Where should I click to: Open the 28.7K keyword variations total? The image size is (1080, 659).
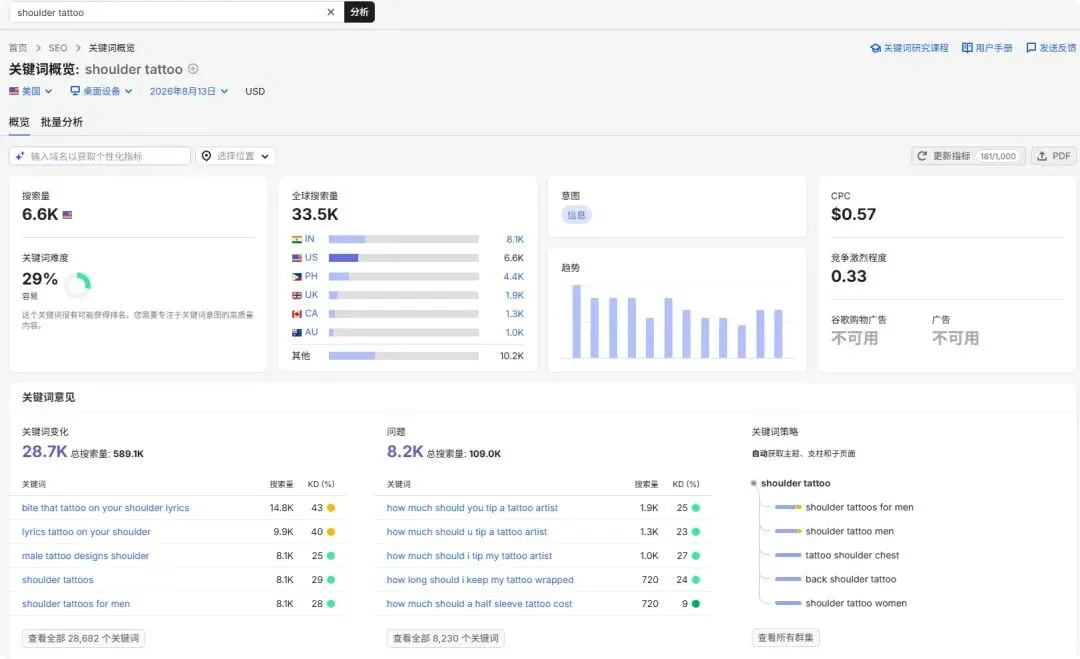pyautogui.click(x=44, y=451)
